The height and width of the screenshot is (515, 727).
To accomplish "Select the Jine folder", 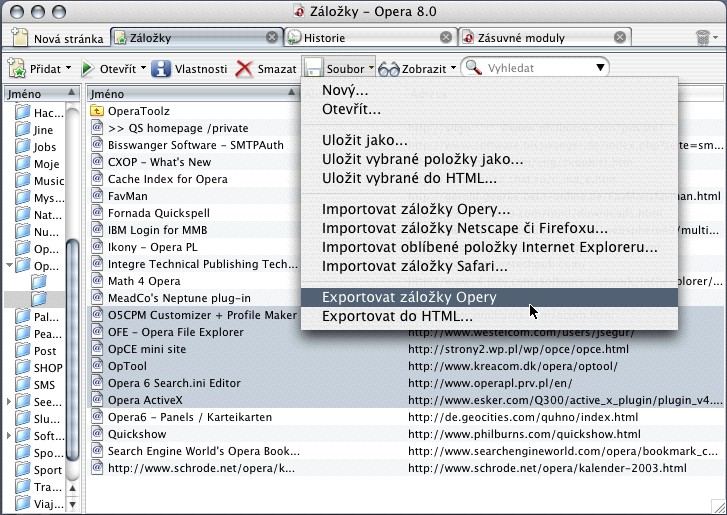I will [x=34, y=130].
